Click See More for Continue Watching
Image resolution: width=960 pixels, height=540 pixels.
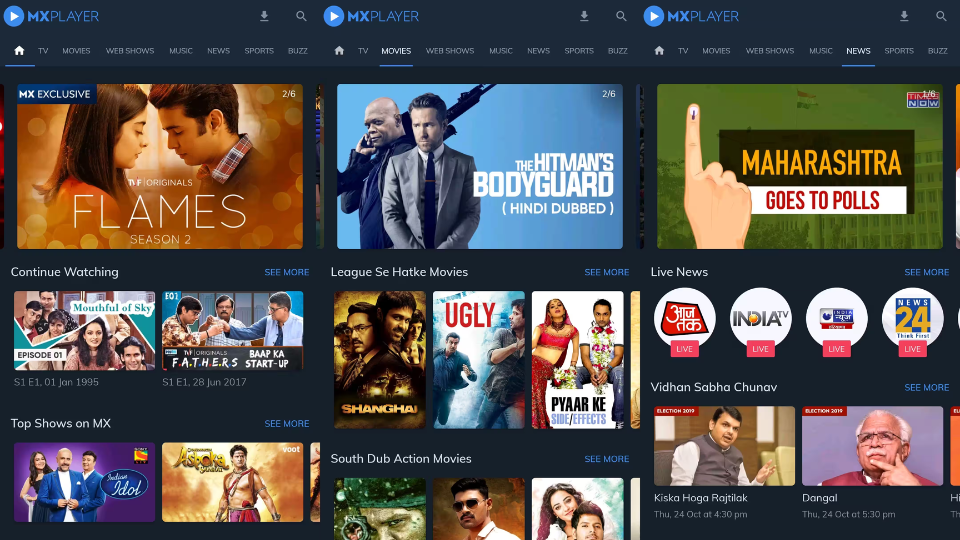tap(287, 272)
